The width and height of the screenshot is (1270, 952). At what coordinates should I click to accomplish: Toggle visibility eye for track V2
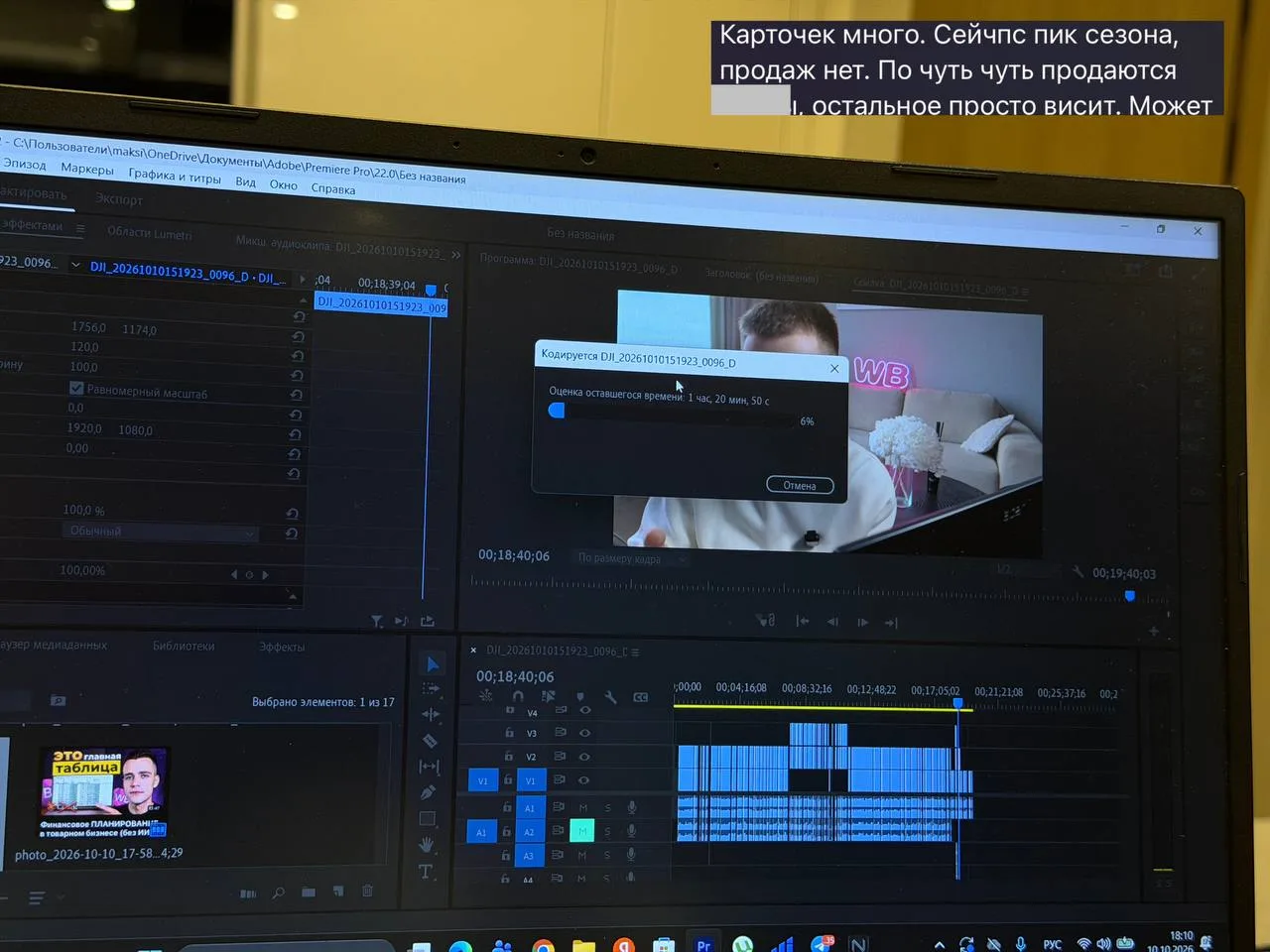coord(584,757)
